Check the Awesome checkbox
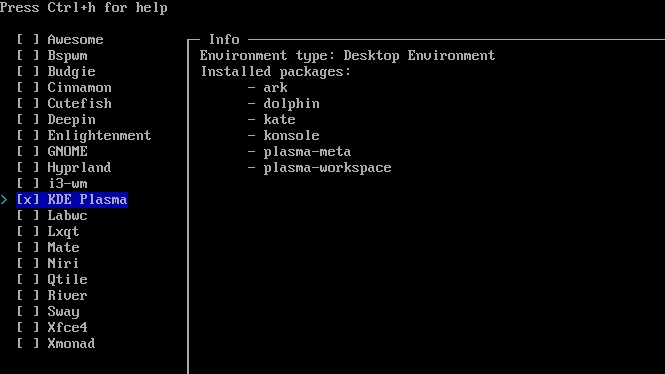 (x=28, y=39)
